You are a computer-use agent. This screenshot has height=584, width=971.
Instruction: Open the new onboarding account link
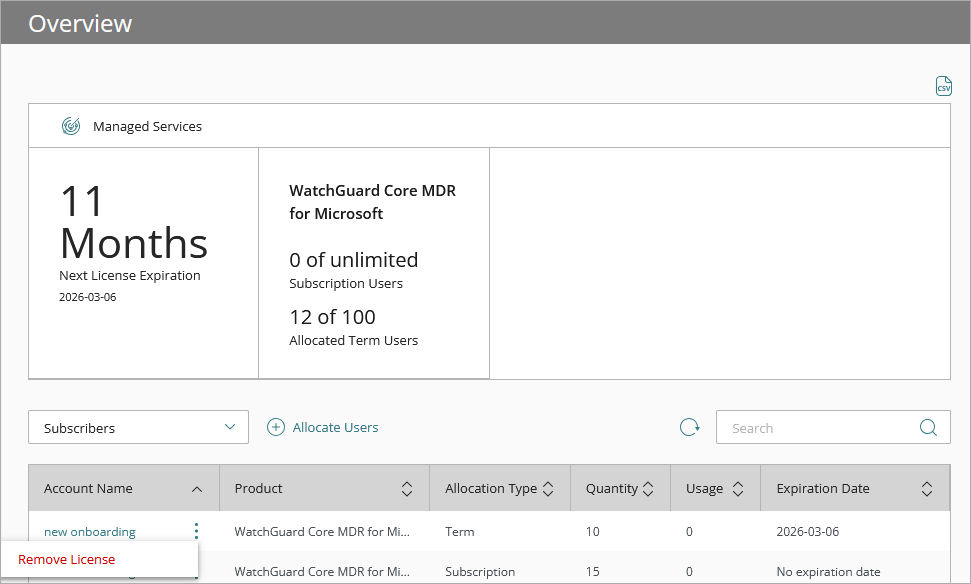[x=90, y=531]
